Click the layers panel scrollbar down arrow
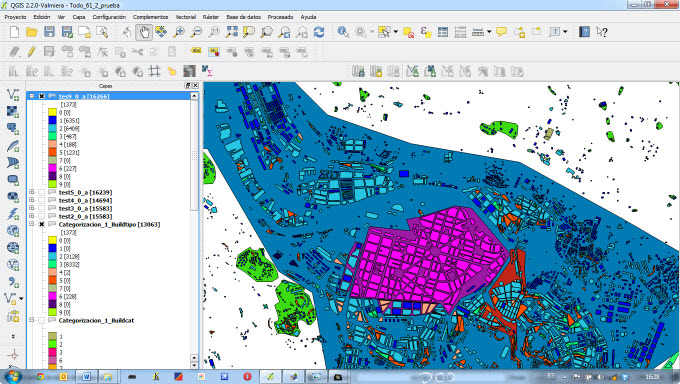This screenshot has height=384, width=680. [194, 365]
